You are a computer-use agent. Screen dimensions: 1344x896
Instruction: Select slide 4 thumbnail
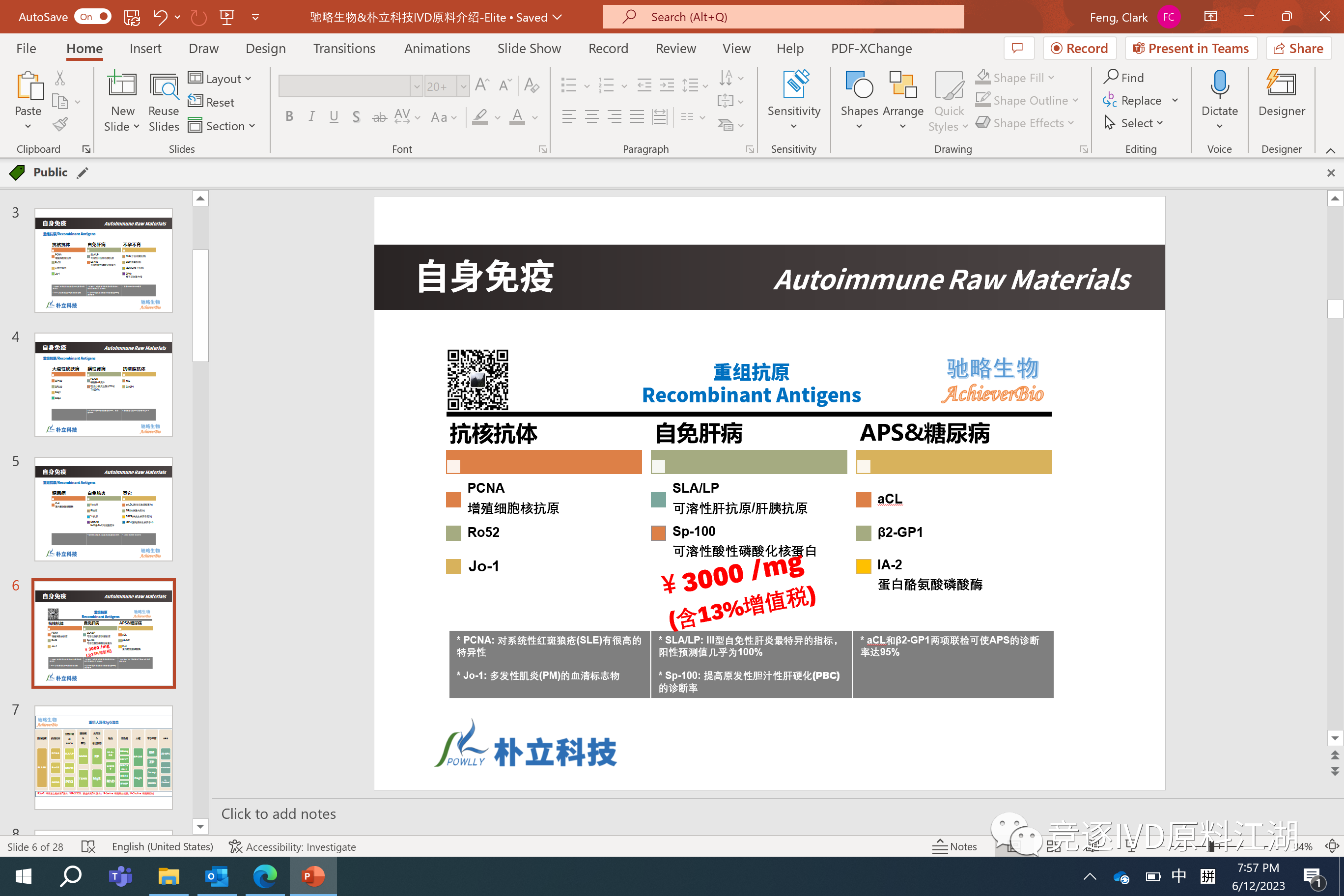point(104,385)
